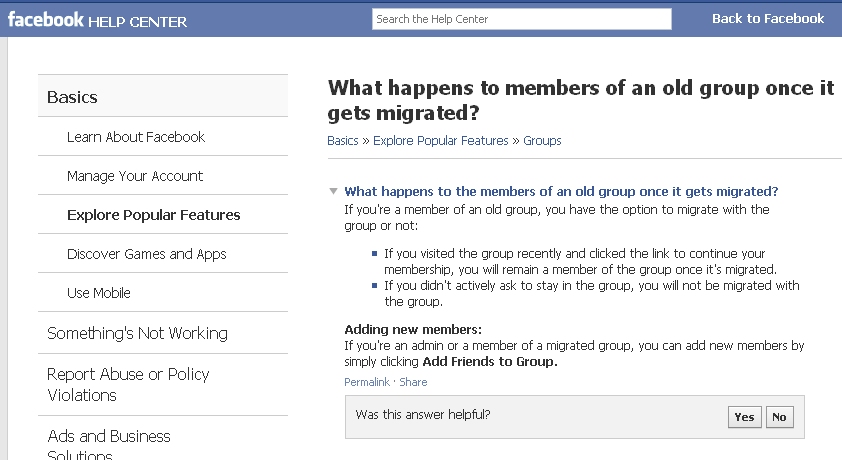This screenshot has width=842, height=460.
Task: Open the Groups breadcrumb link
Action: pos(542,141)
